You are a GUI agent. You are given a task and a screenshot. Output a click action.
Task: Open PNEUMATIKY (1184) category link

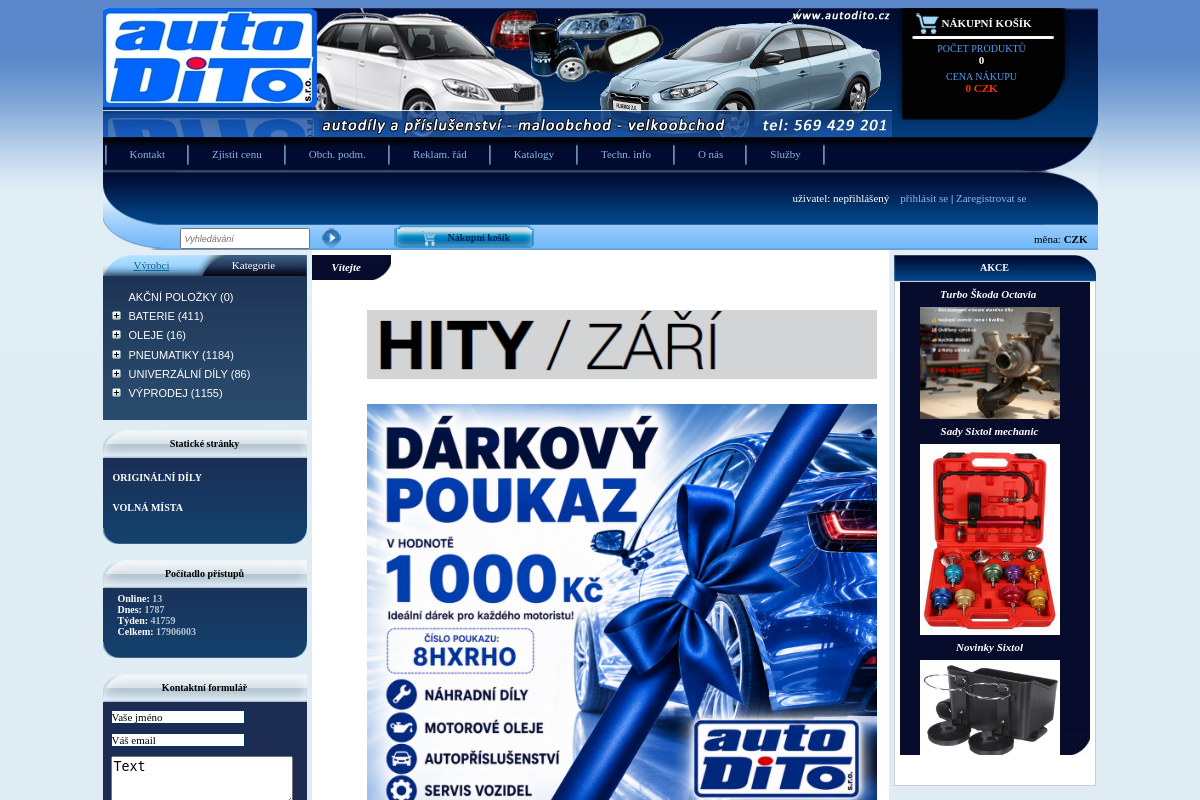181,355
